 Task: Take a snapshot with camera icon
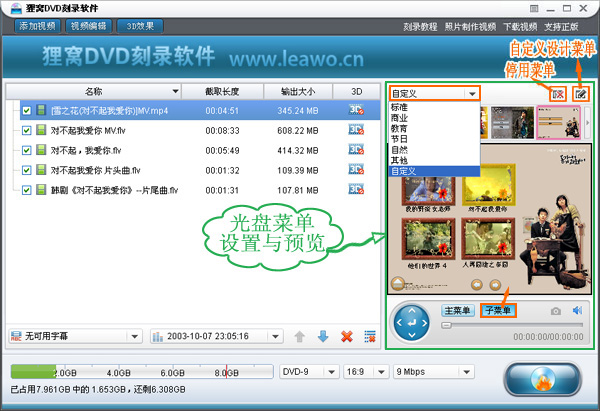point(556,311)
